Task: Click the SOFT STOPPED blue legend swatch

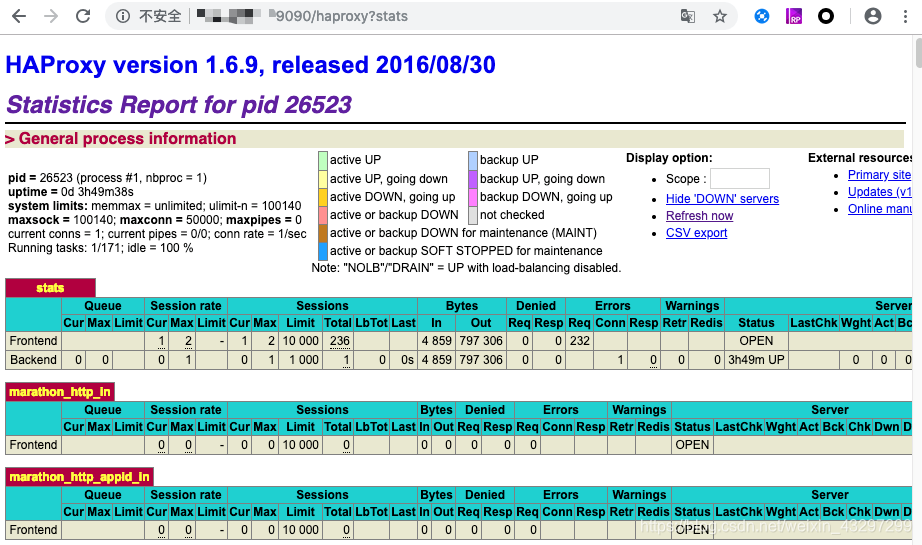Action: click(323, 251)
